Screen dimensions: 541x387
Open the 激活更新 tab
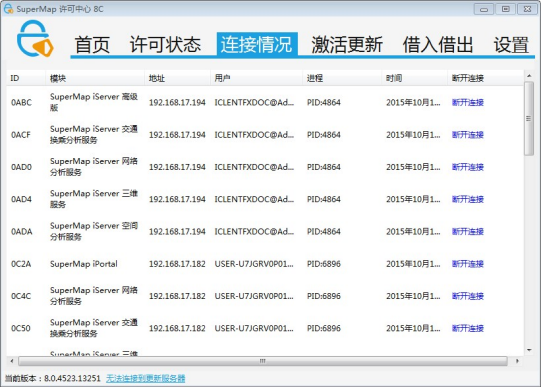click(x=347, y=45)
